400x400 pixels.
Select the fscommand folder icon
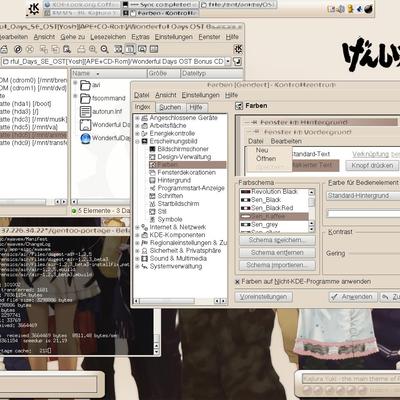(86, 98)
